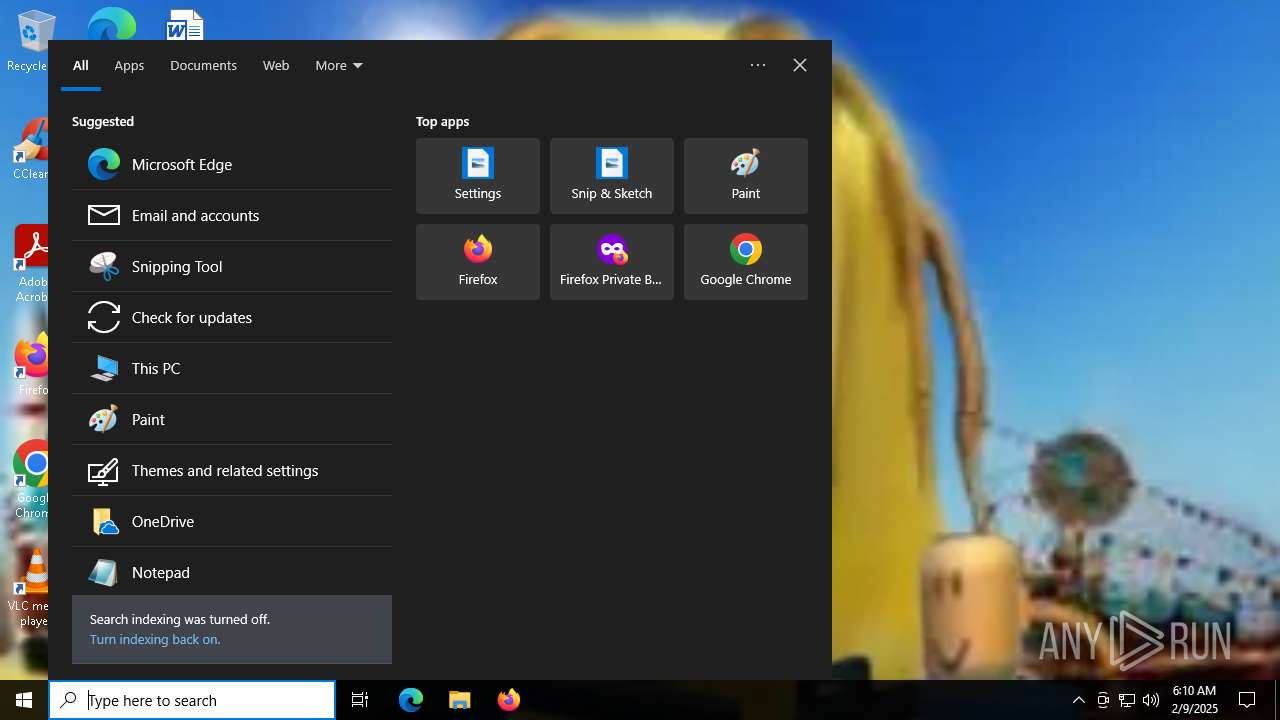
Task: Open Microsoft Edge from suggested list
Action: [232, 164]
